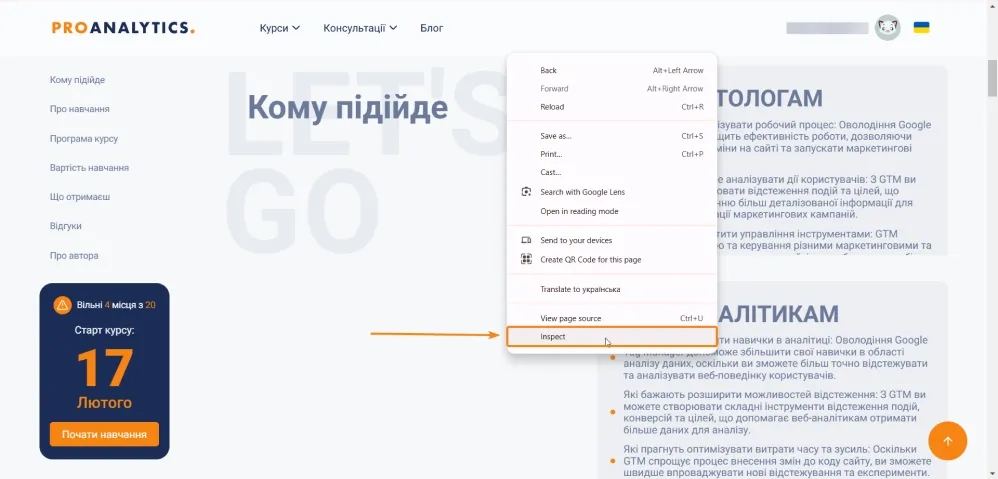The height and width of the screenshot is (479, 998).
Task: Select Translate to українська
Action: pyautogui.click(x=612, y=289)
